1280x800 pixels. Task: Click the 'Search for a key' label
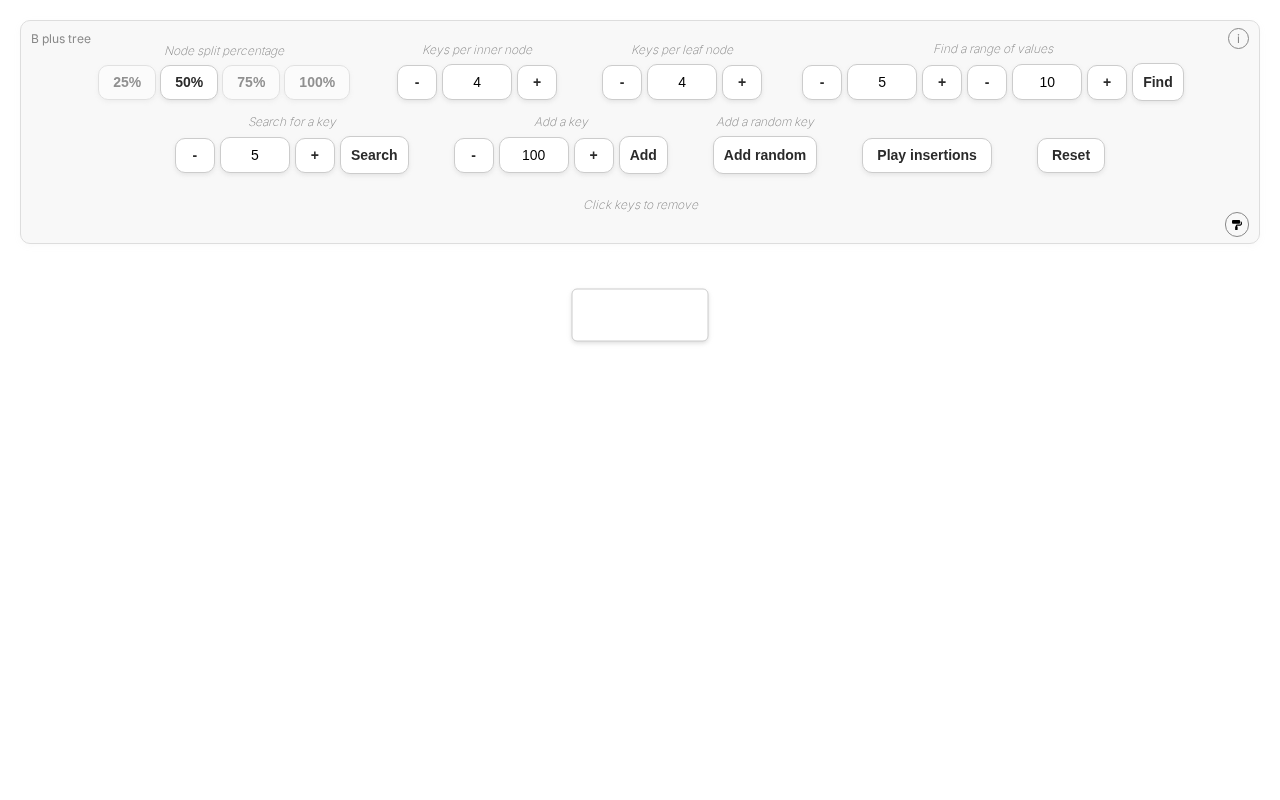(292, 122)
